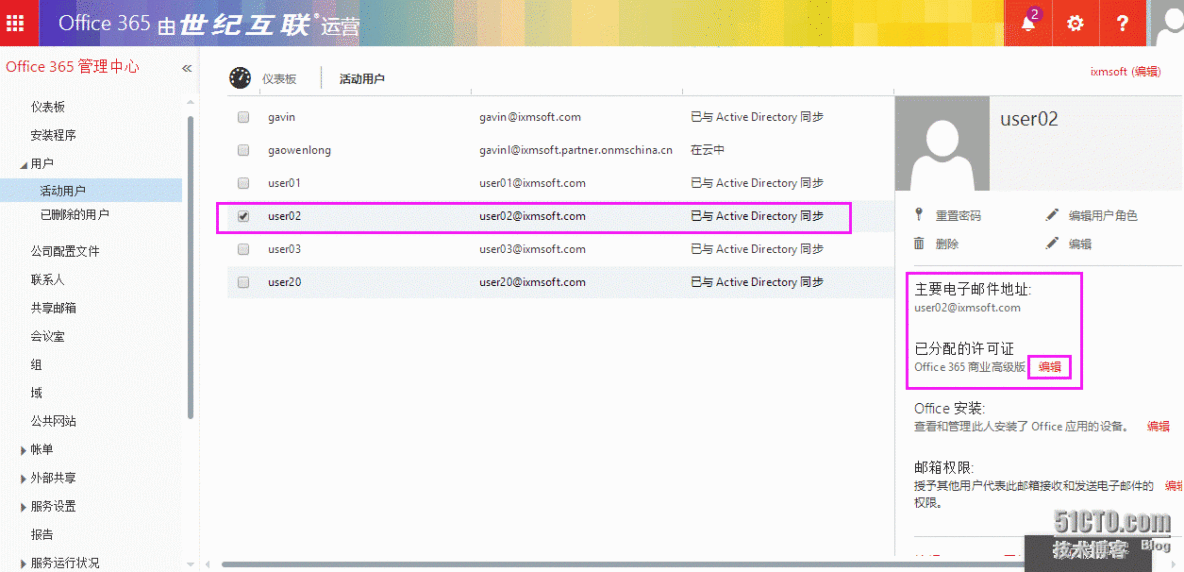Open 报告 in sidebar
1184x572 pixels.
pos(42,534)
